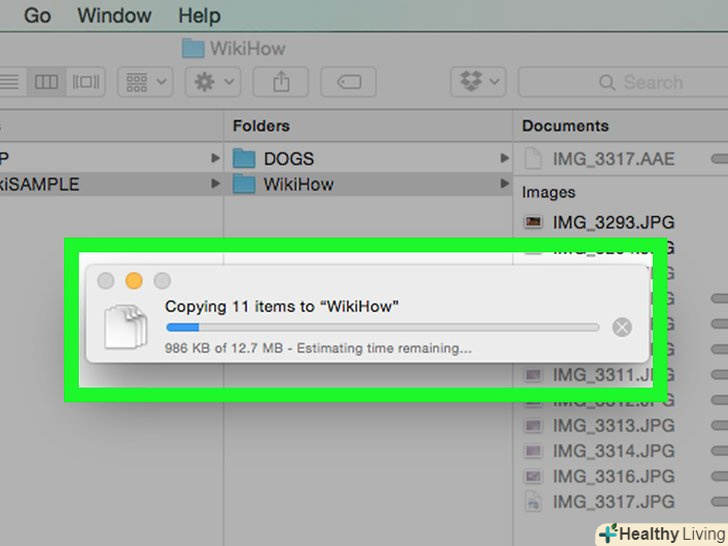Select file IMG_3317.AAE
Viewport: 728px width, 546px height.
[613, 159]
